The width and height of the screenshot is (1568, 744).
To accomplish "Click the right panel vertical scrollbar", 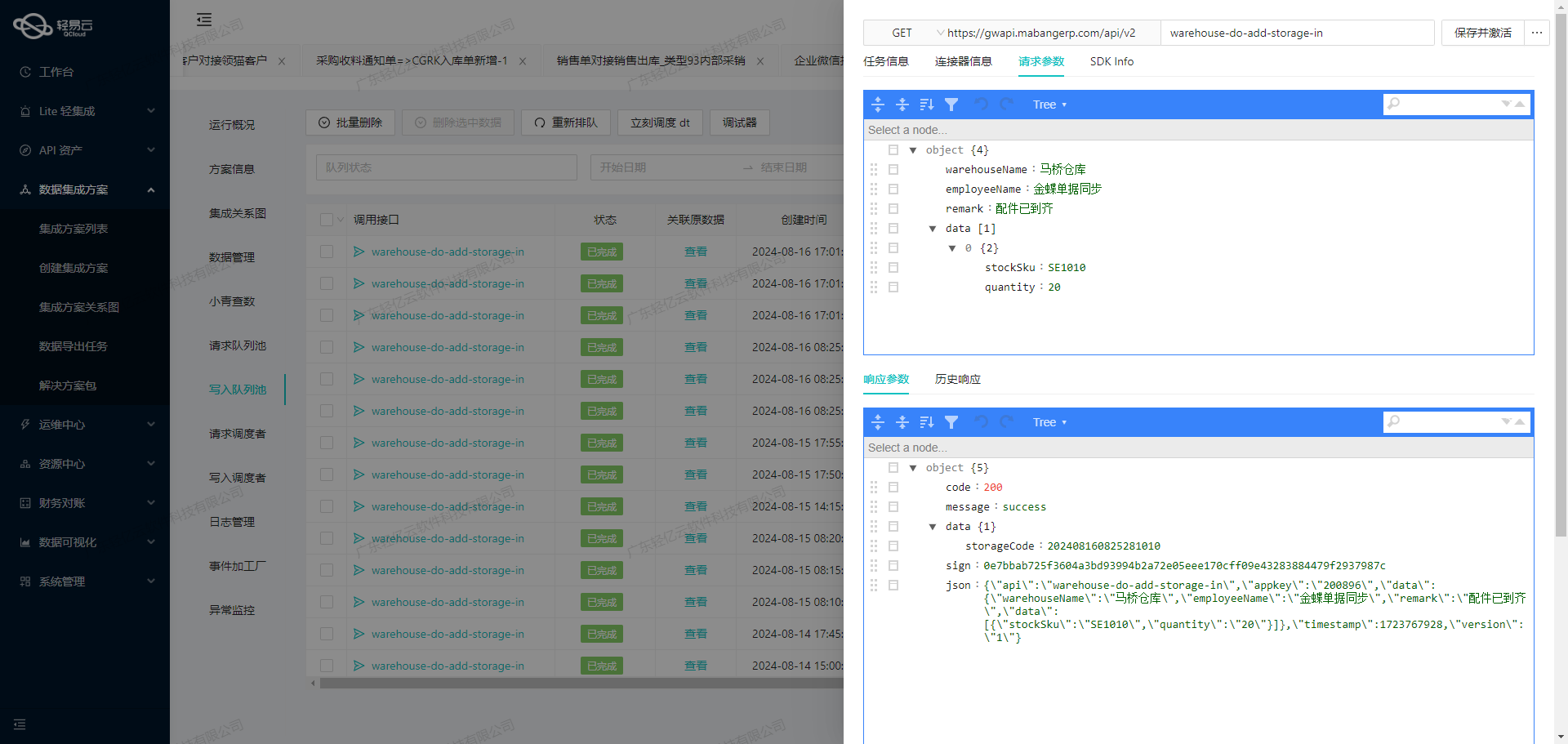I will pyautogui.click(x=1561, y=276).
